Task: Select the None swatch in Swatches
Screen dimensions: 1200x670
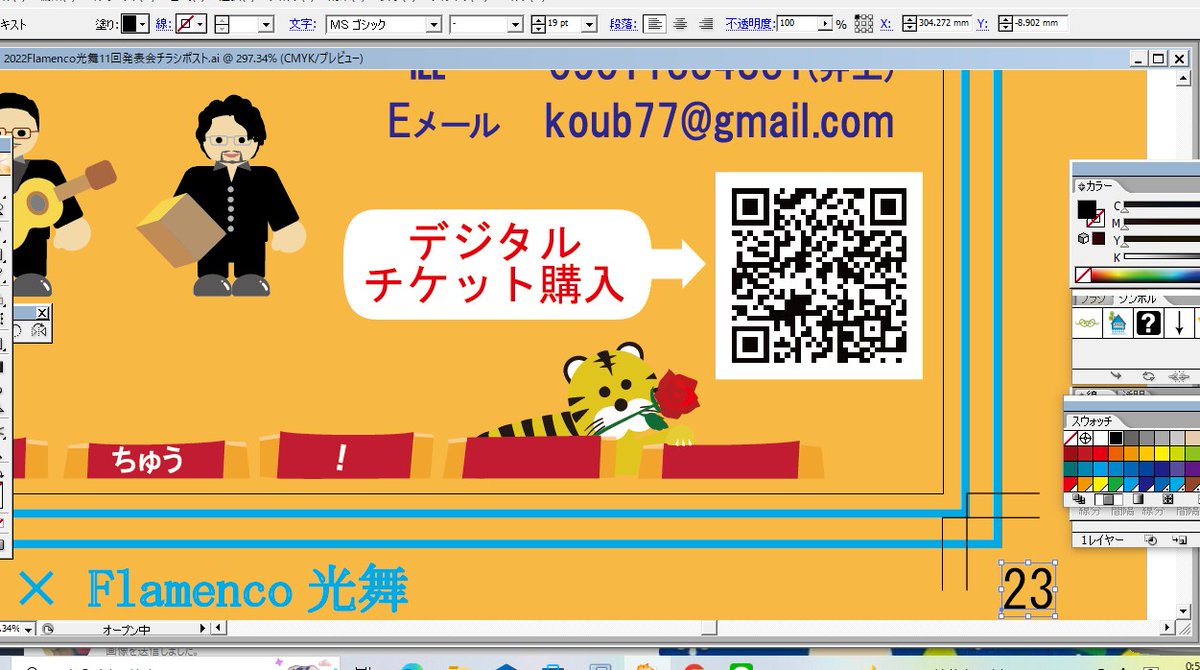Action: 1071,438
